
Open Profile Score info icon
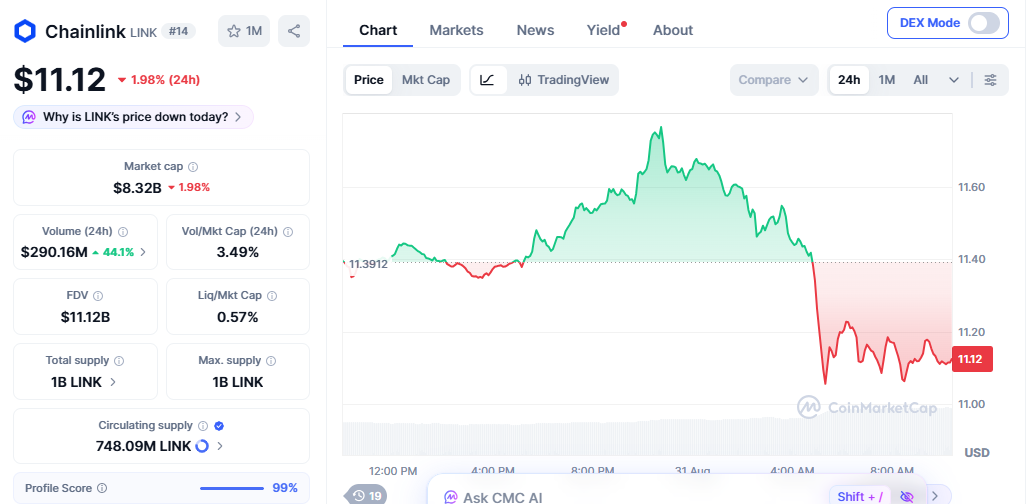click(102, 488)
